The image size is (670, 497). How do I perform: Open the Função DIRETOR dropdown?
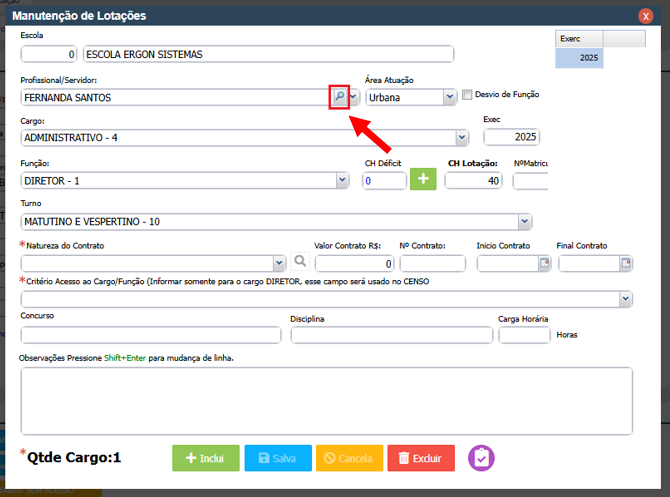[x=342, y=180]
